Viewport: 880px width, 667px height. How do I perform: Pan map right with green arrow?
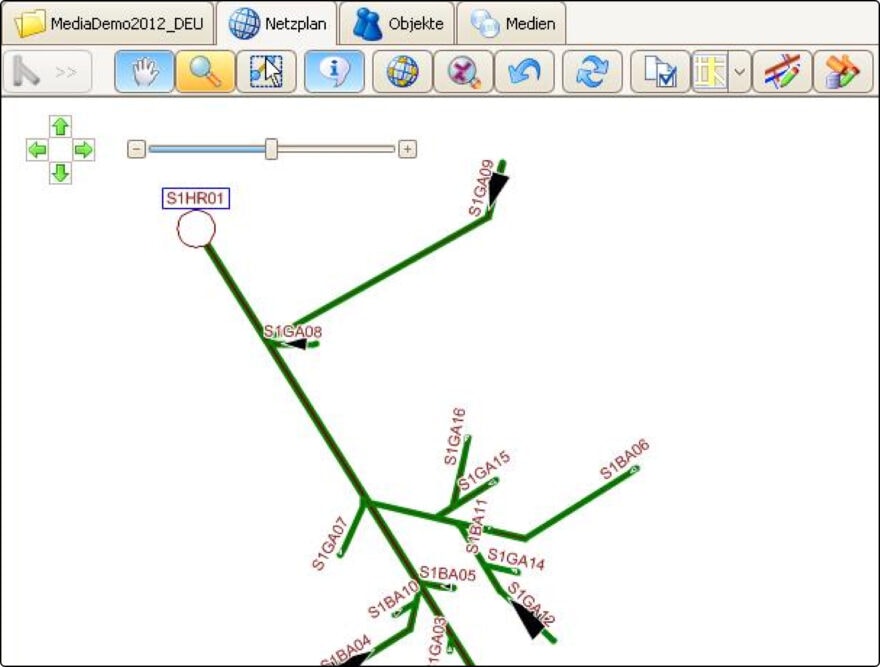pos(84,150)
